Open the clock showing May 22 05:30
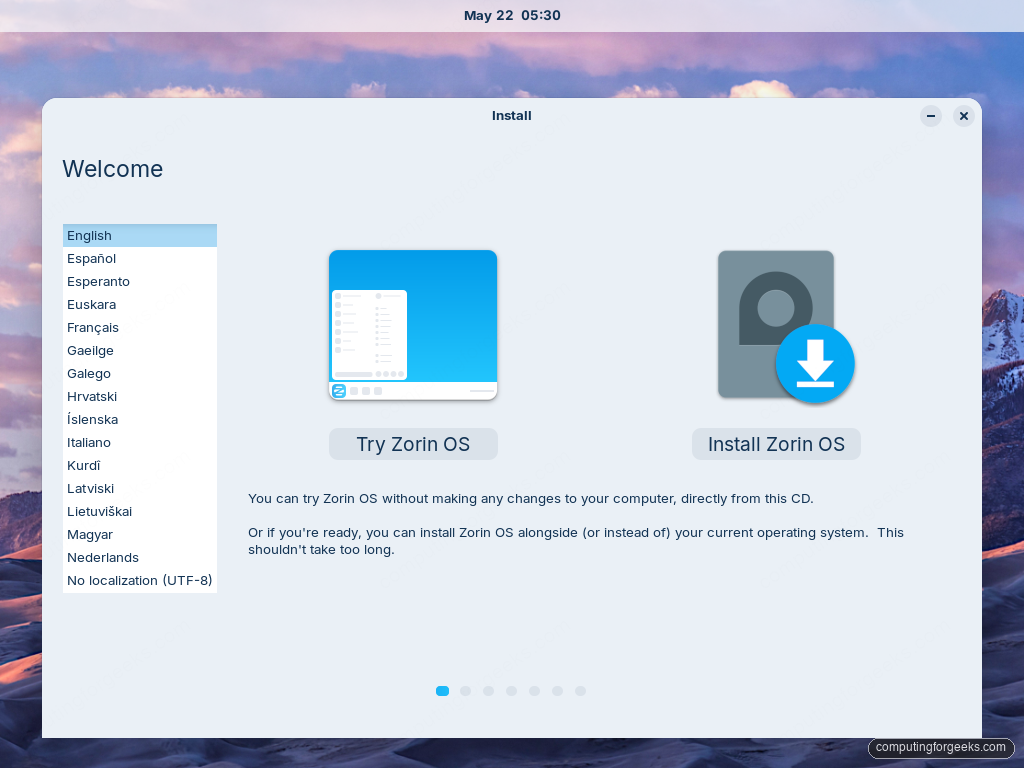Screen dimensions: 1024x768 [x=512, y=16]
